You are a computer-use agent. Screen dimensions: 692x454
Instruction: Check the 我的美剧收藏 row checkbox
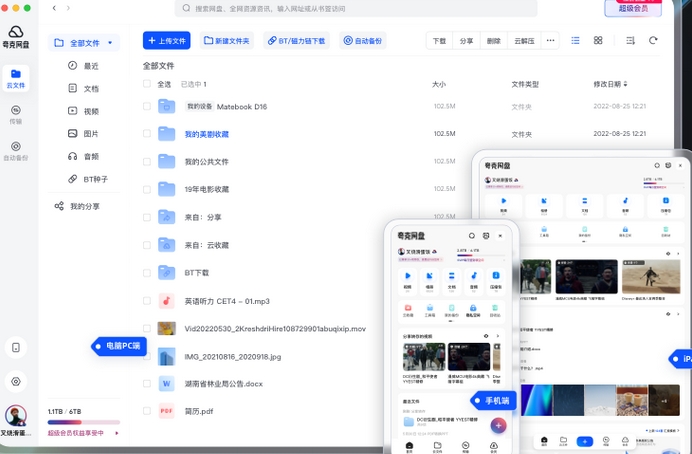point(147,134)
